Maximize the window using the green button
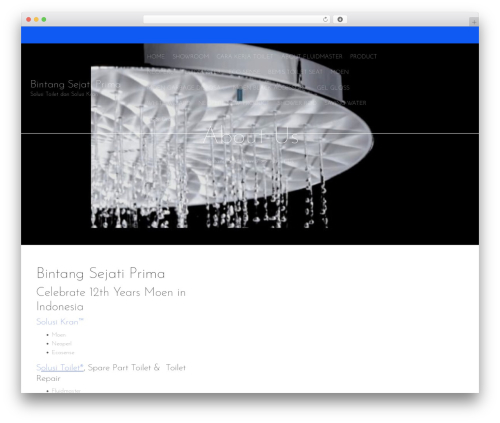Screen dimensions: 500x423 coord(44,20)
